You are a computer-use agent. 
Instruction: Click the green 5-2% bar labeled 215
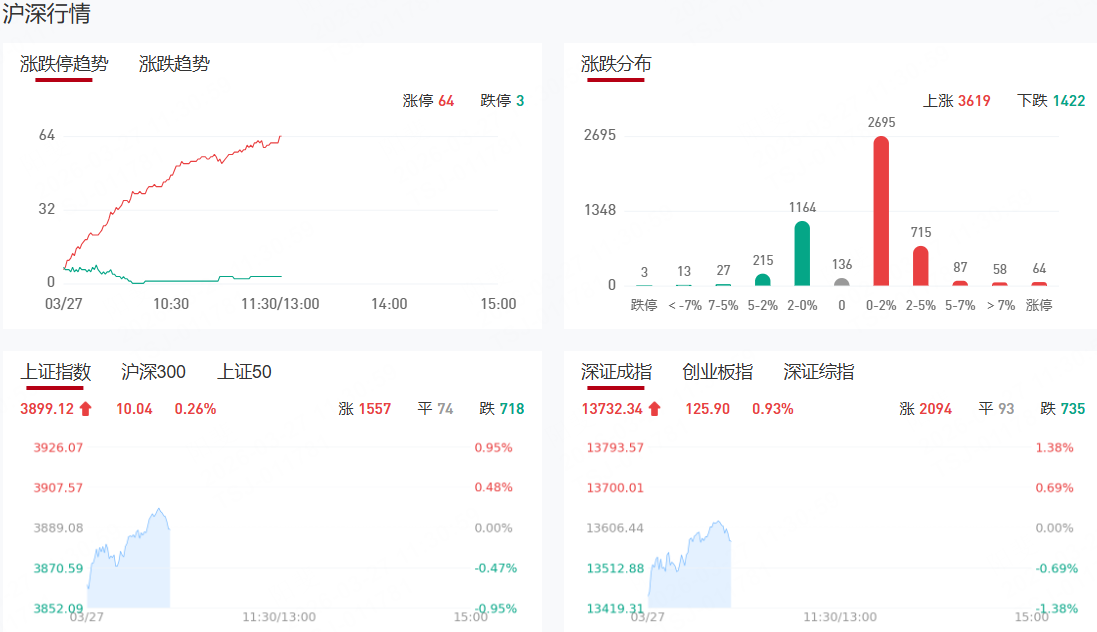click(x=762, y=280)
